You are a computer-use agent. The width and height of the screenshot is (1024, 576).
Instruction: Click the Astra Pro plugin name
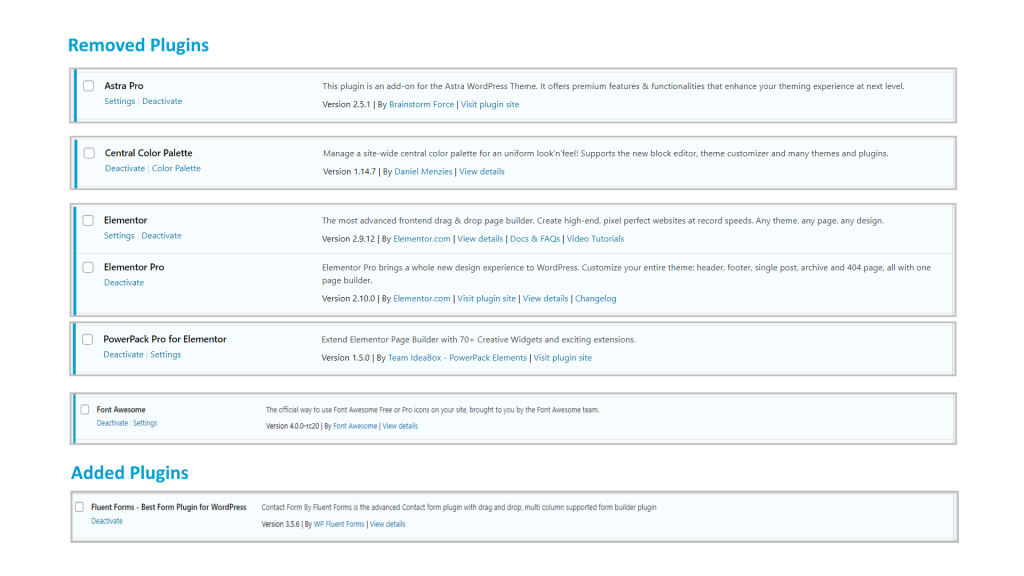tap(124, 86)
